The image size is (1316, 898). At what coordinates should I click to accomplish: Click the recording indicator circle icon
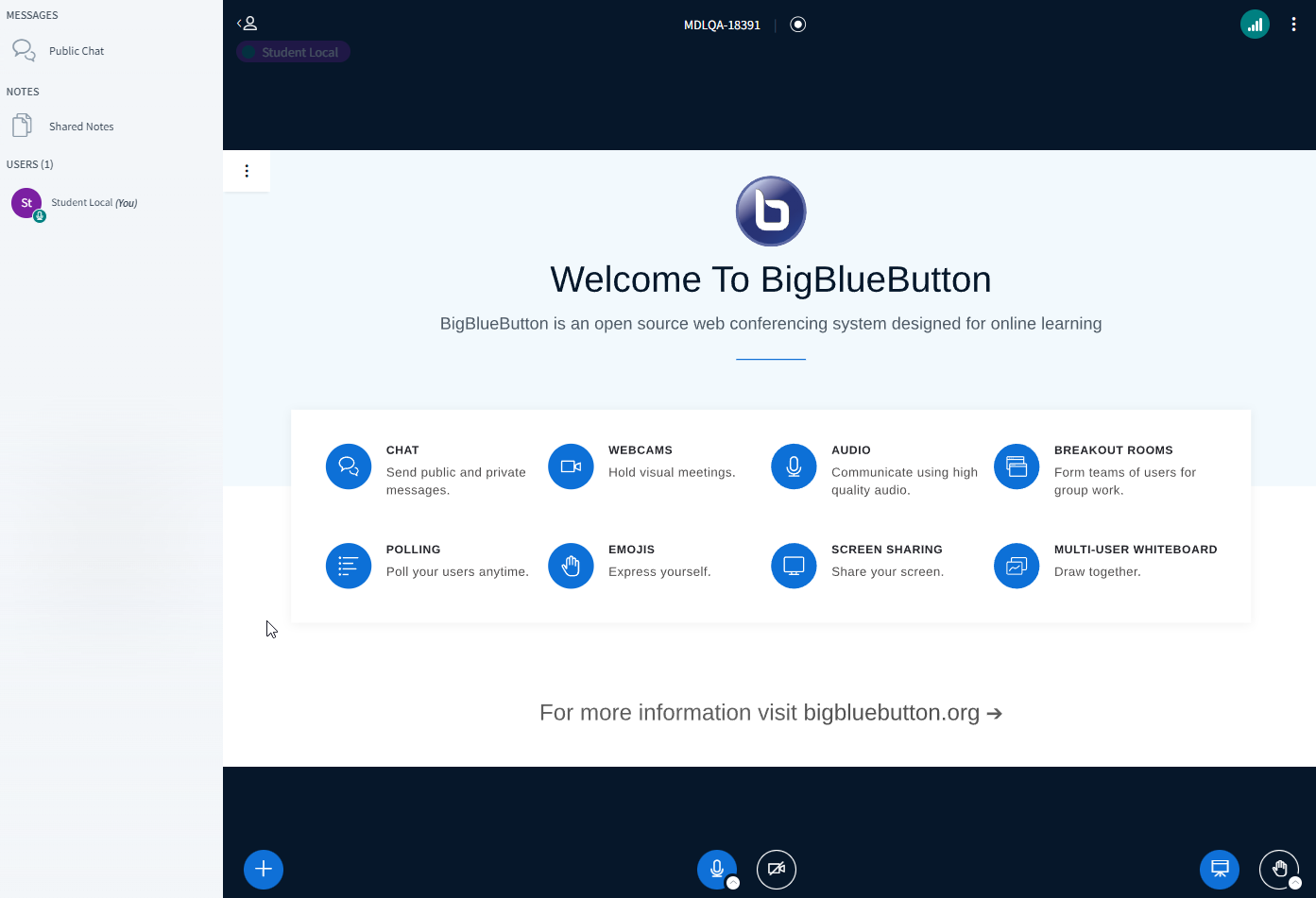[798, 25]
